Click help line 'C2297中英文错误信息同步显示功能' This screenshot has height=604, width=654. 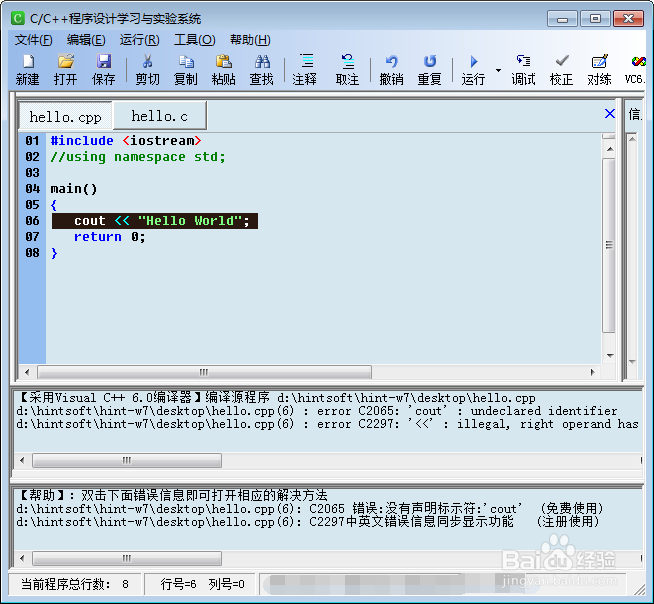click(308, 522)
